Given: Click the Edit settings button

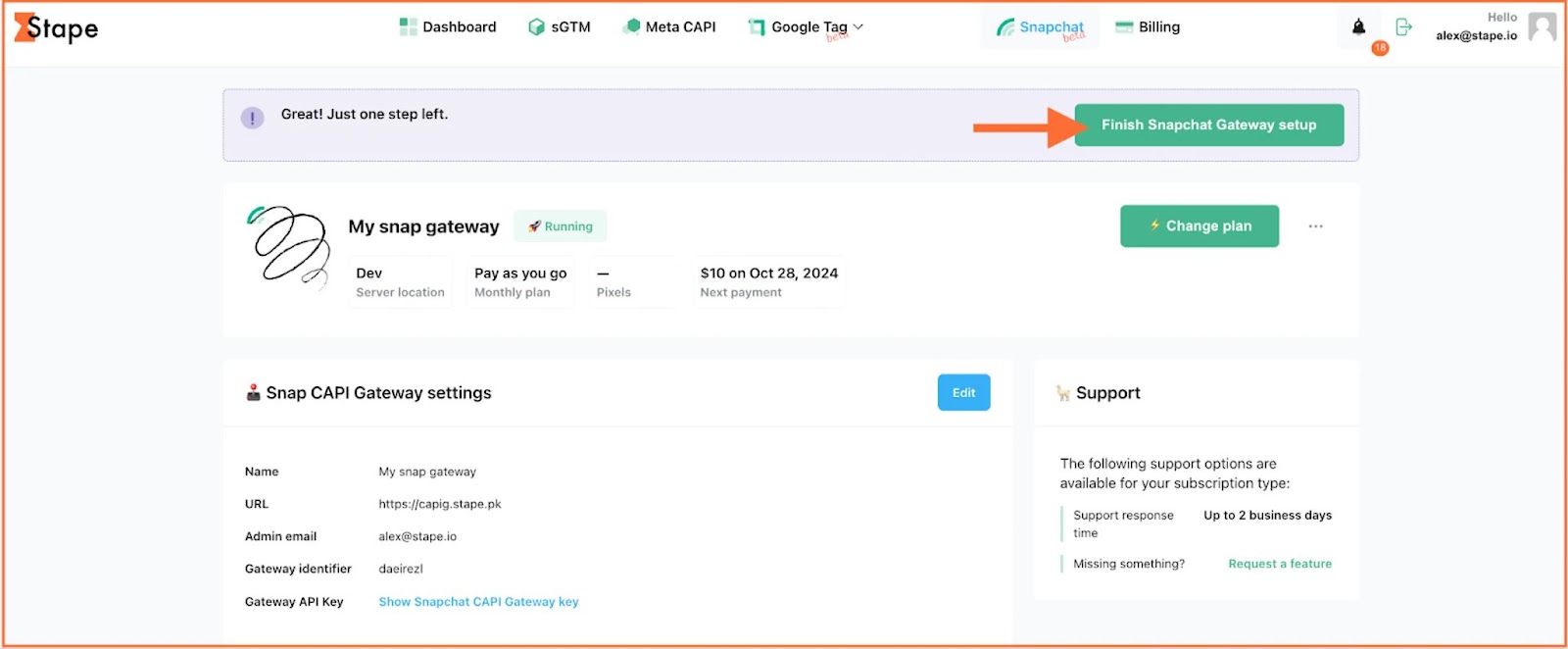Looking at the screenshot, I should (963, 392).
